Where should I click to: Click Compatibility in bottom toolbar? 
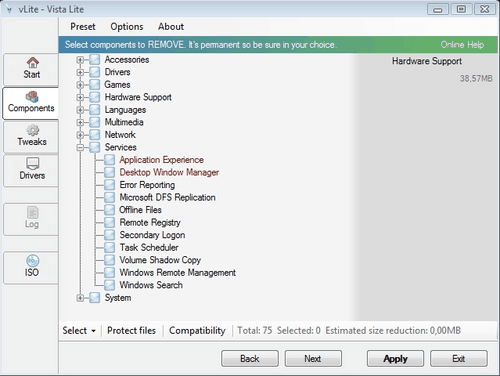(197, 330)
